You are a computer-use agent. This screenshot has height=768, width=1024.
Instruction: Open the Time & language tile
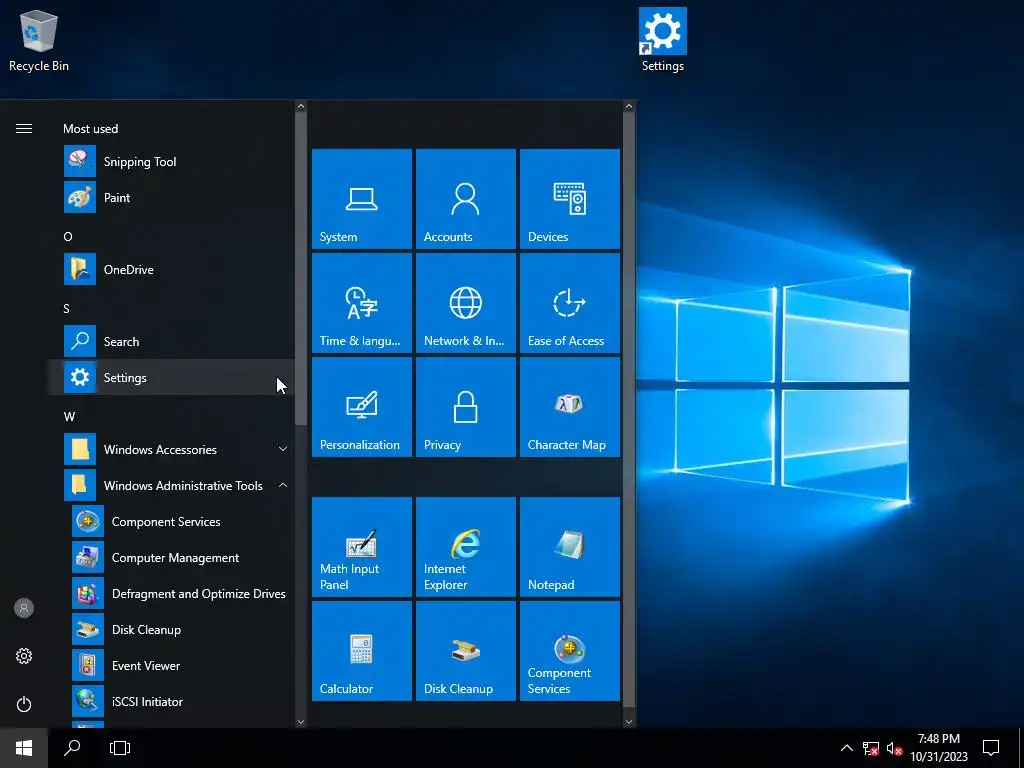click(x=362, y=303)
